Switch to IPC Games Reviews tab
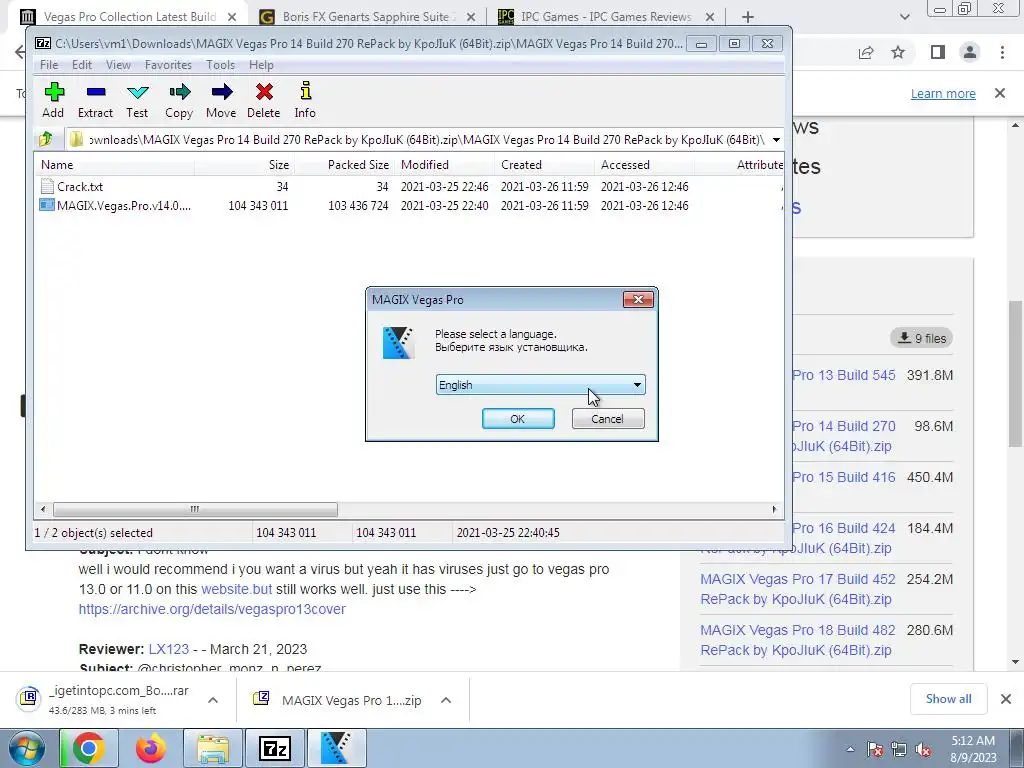The image size is (1024, 768). (606, 17)
